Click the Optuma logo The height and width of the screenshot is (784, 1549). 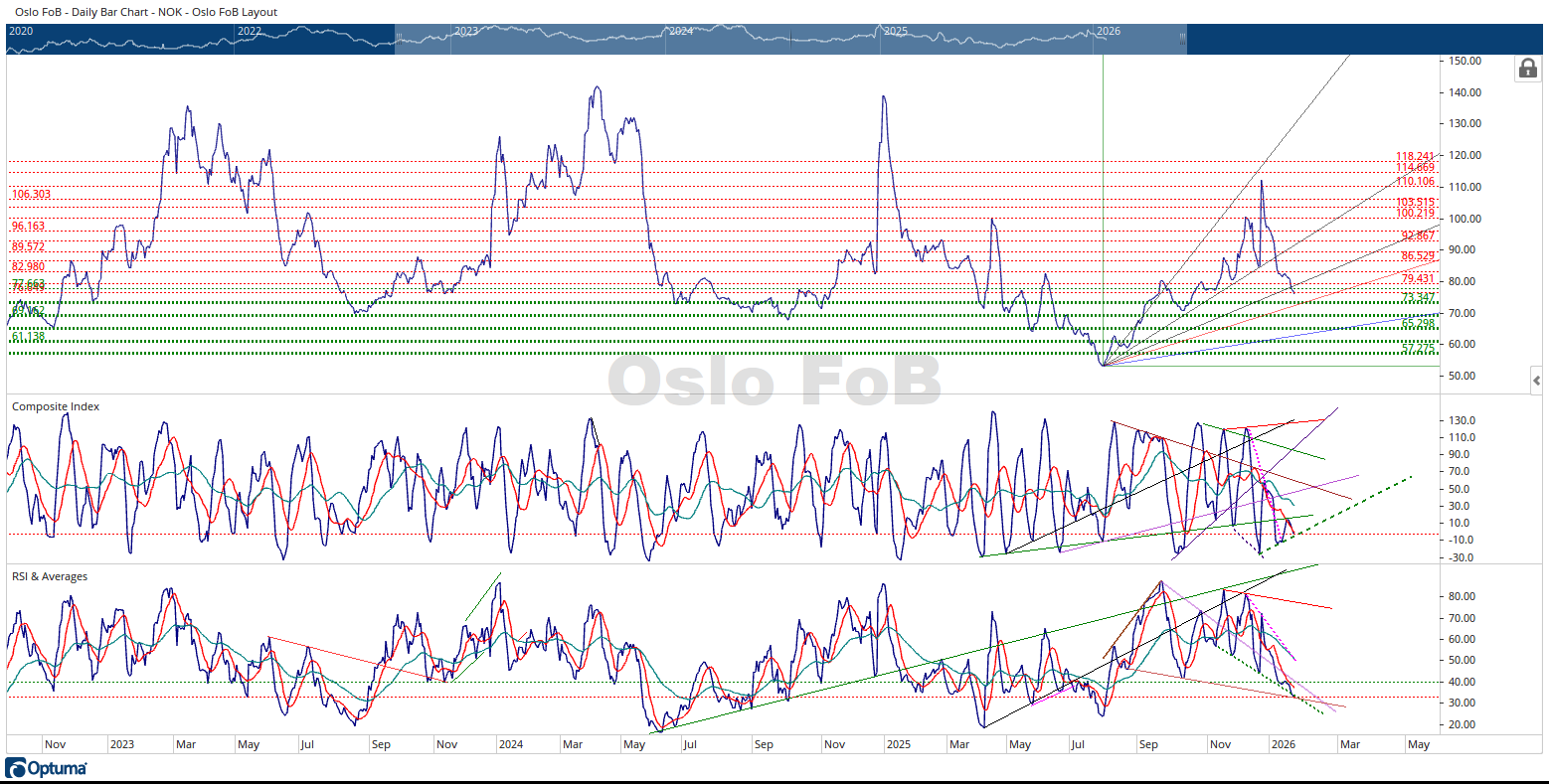click(x=46, y=768)
